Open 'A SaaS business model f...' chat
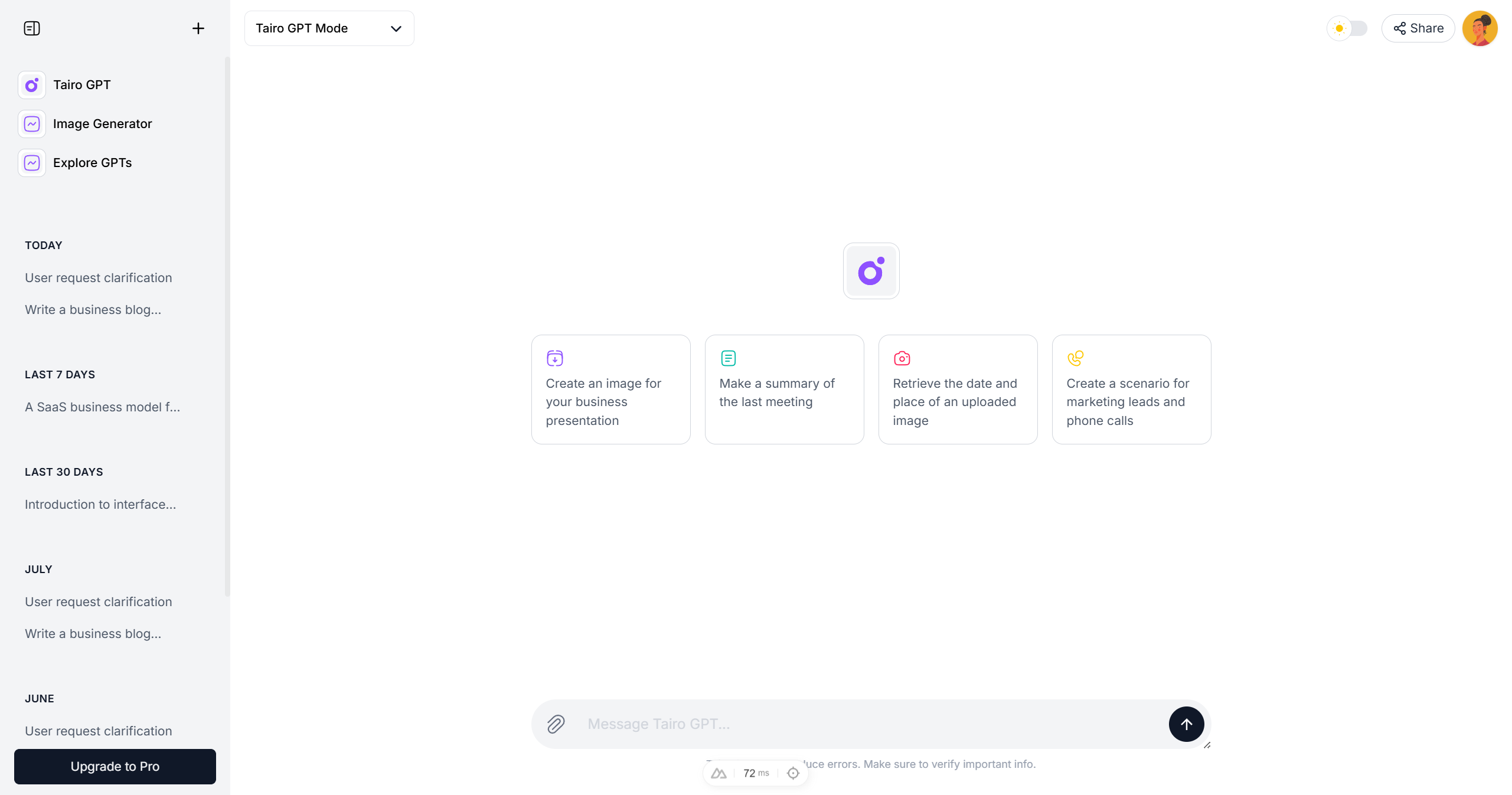The image size is (1512, 795). [102, 407]
